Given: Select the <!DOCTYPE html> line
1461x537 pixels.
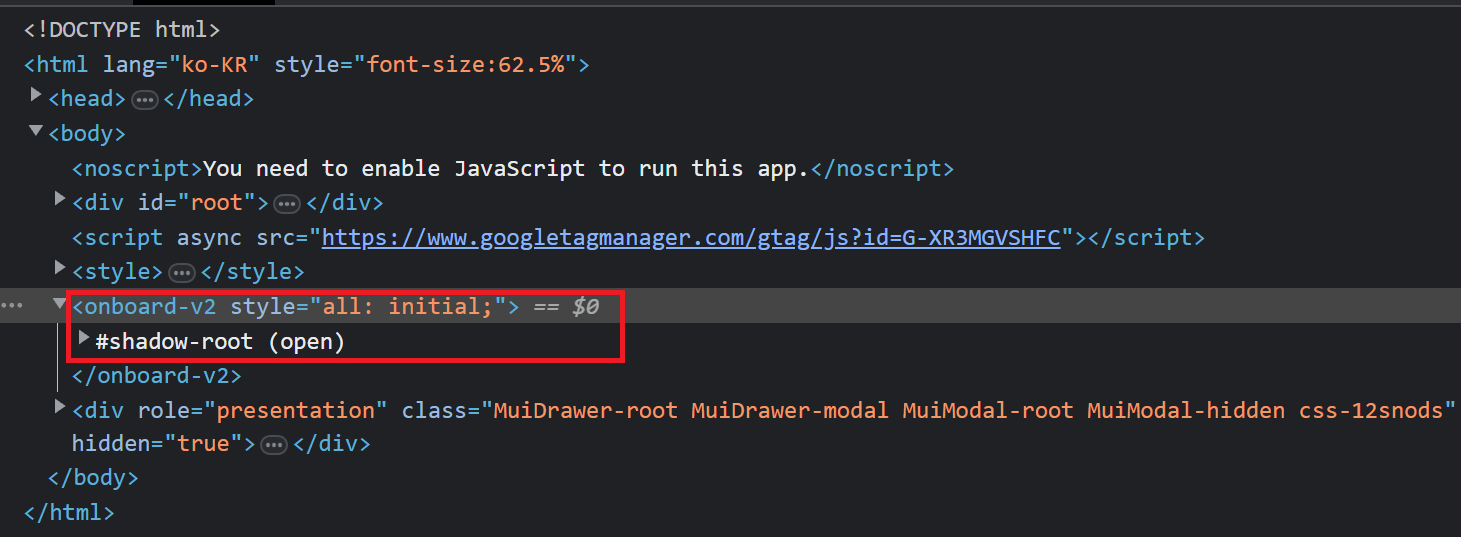Looking at the screenshot, I should [122, 30].
